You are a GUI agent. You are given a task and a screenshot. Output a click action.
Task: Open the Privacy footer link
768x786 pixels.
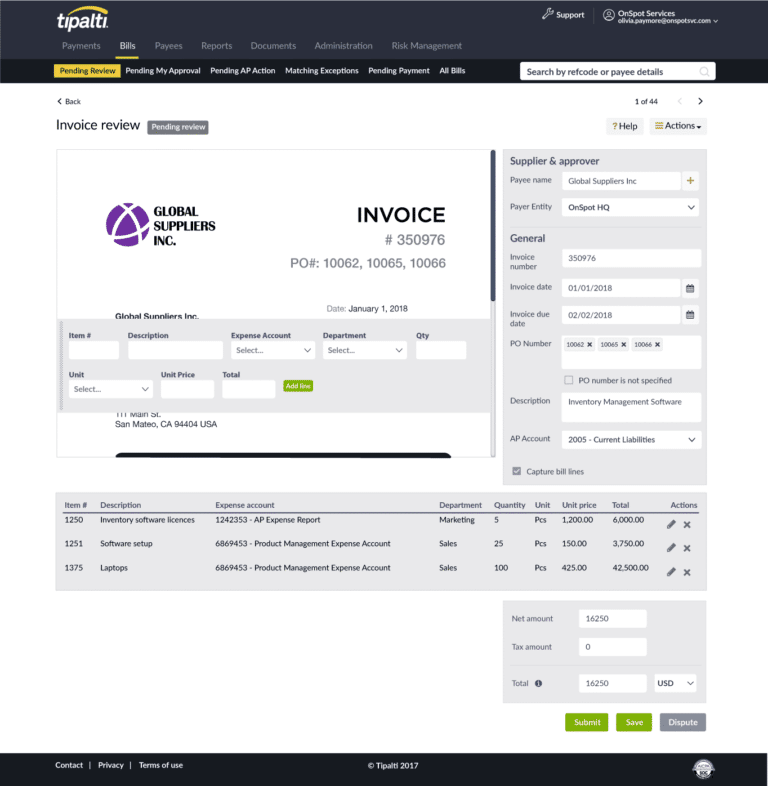coord(111,765)
